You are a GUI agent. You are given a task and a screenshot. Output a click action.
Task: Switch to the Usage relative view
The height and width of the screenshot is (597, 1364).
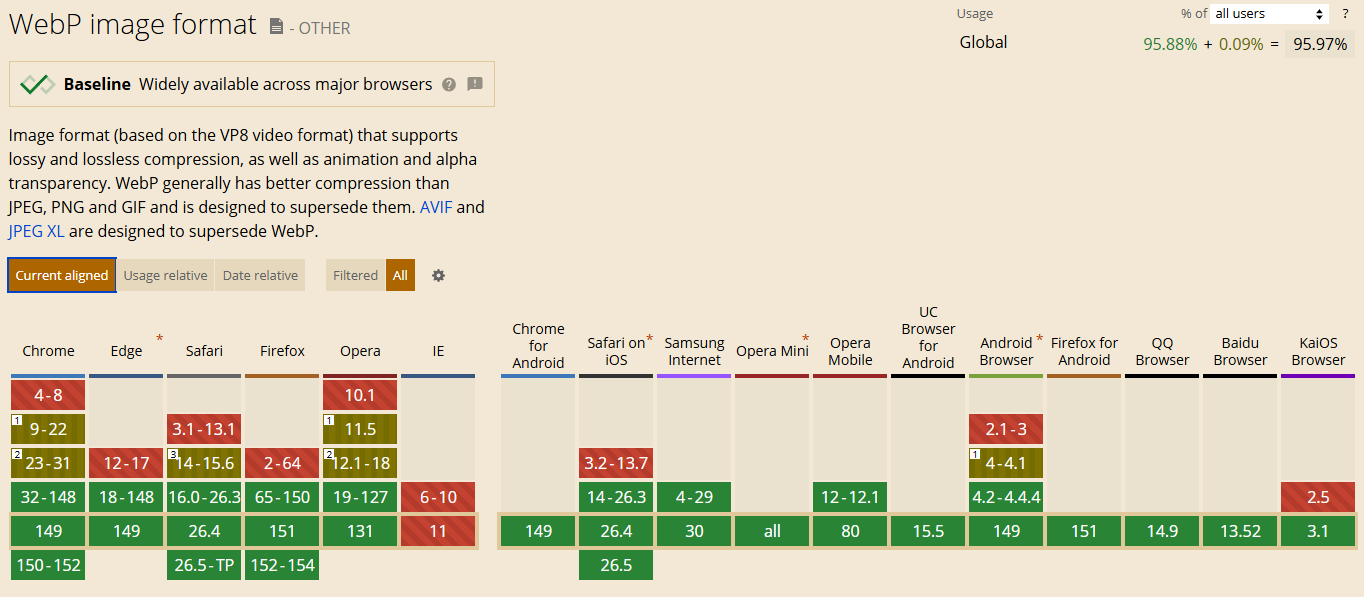[165, 275]
